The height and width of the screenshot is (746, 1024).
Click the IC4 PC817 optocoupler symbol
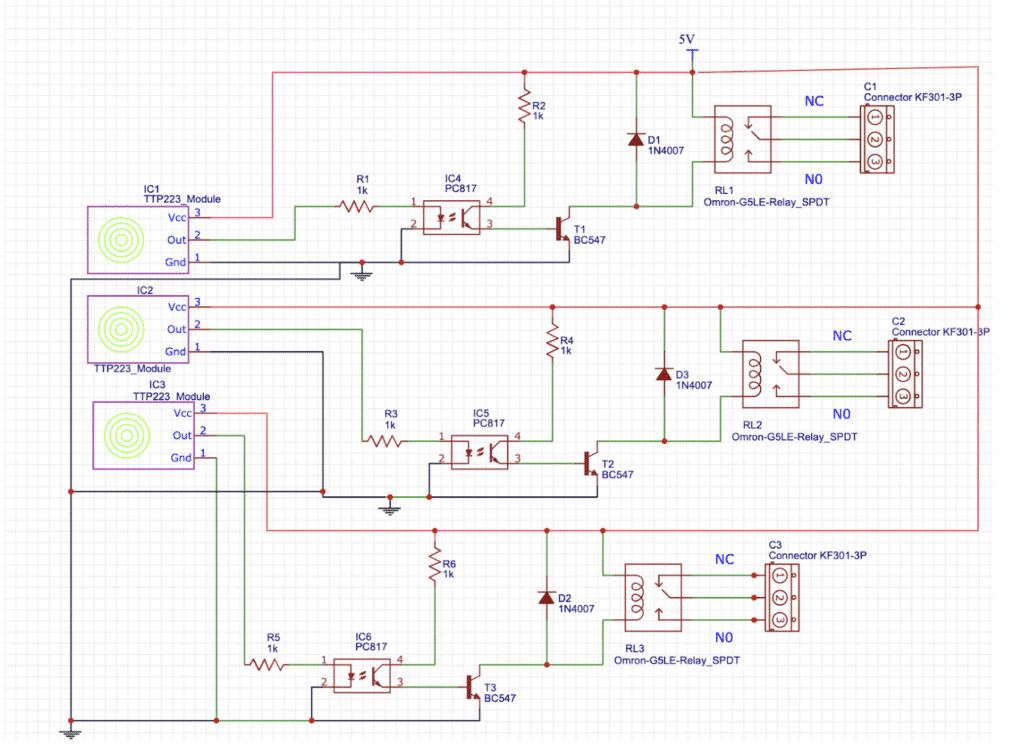coord(451,217)
